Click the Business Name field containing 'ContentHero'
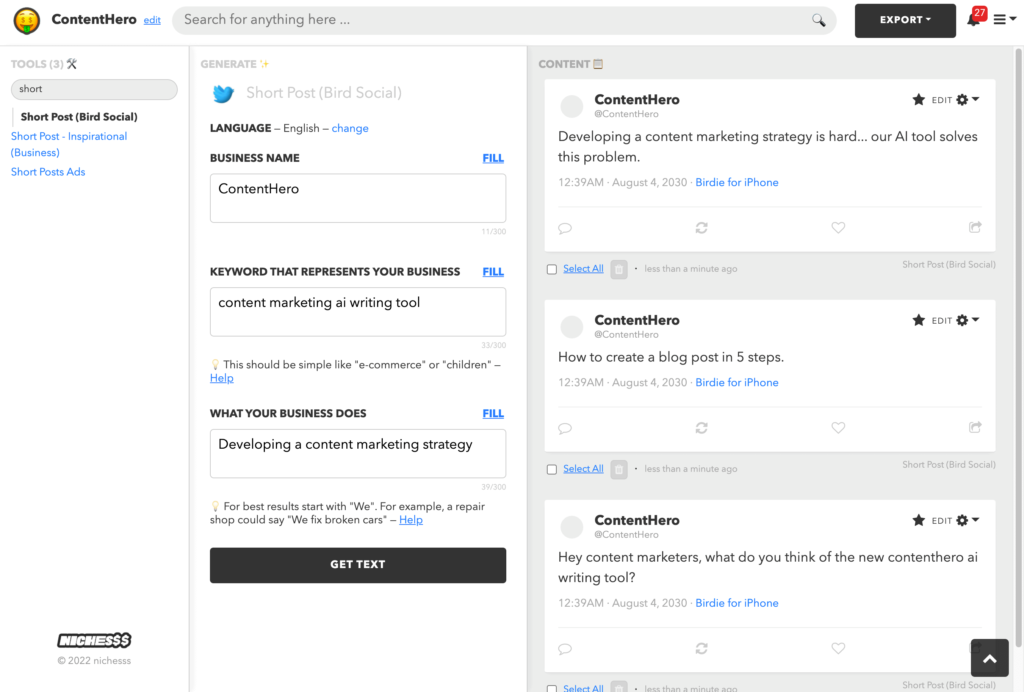 click(358, 198)
